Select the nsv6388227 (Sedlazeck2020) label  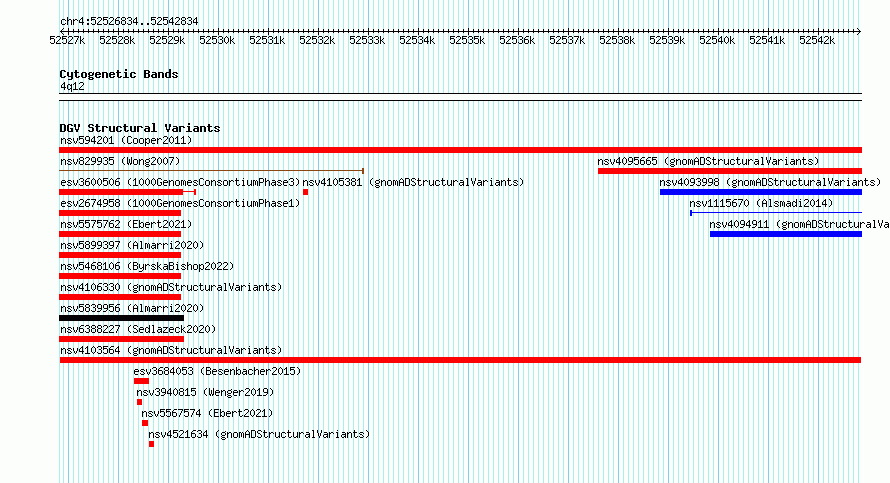point(138,330)
